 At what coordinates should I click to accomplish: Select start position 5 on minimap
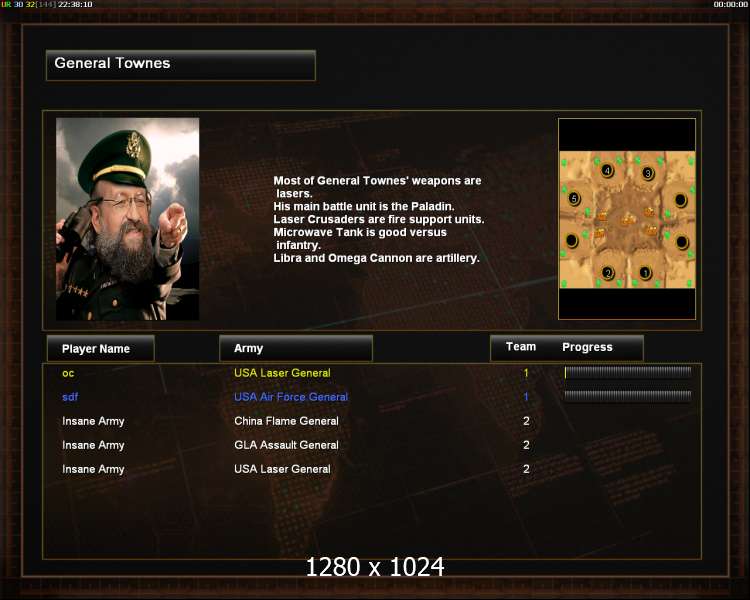click(574, 198)
